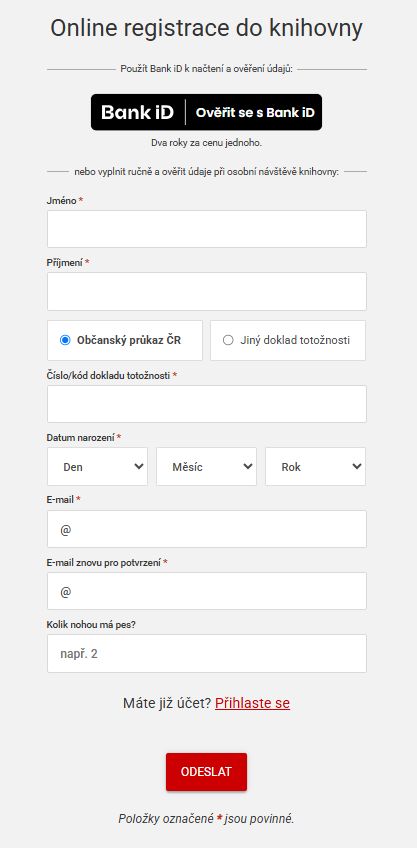Image resolution: width=417 pixels, height=848 pixels.
Task: Open the Rok year dropdown
Action: pos(315,467)
